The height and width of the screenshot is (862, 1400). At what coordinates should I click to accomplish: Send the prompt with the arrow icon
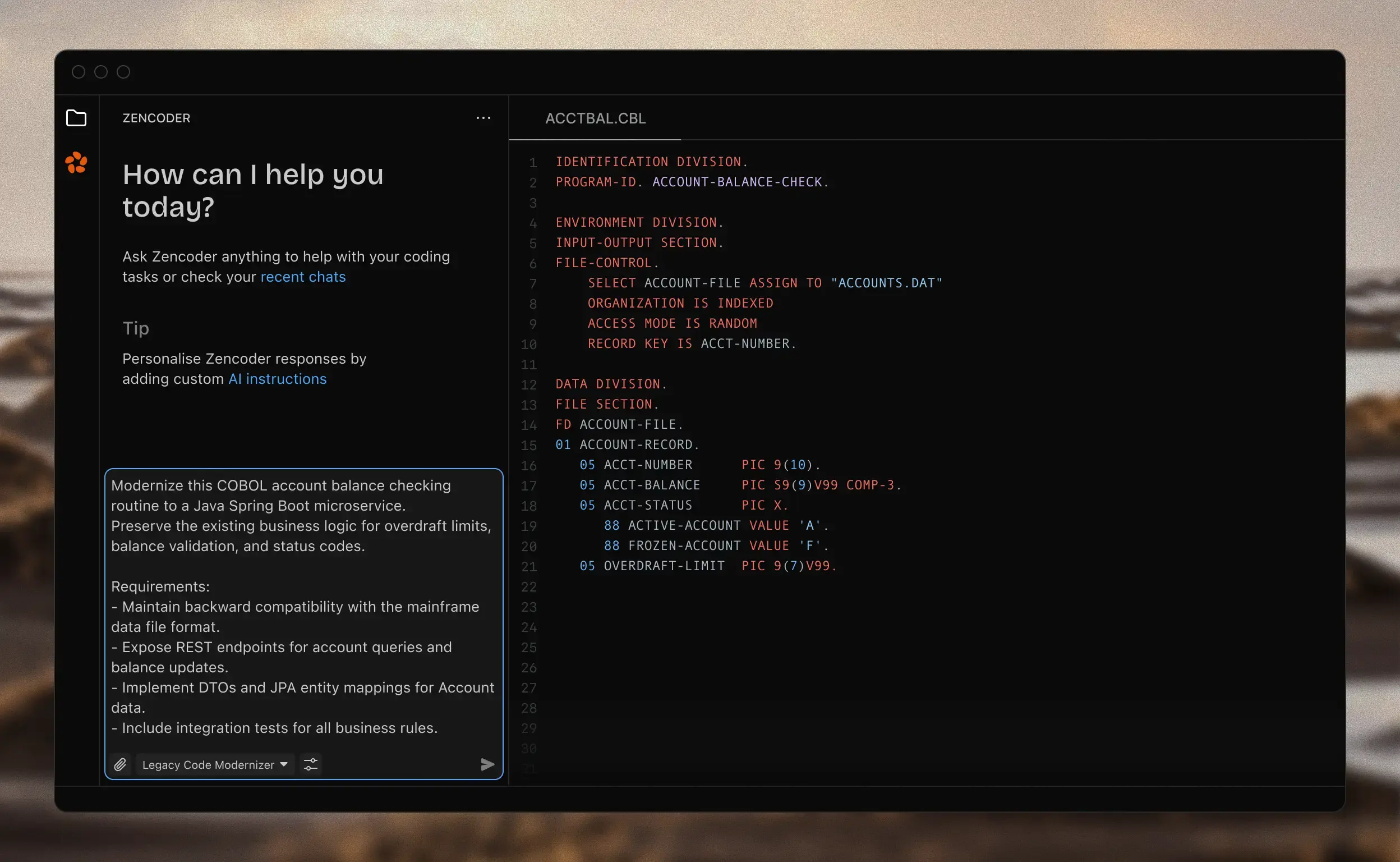coord(487,764)
